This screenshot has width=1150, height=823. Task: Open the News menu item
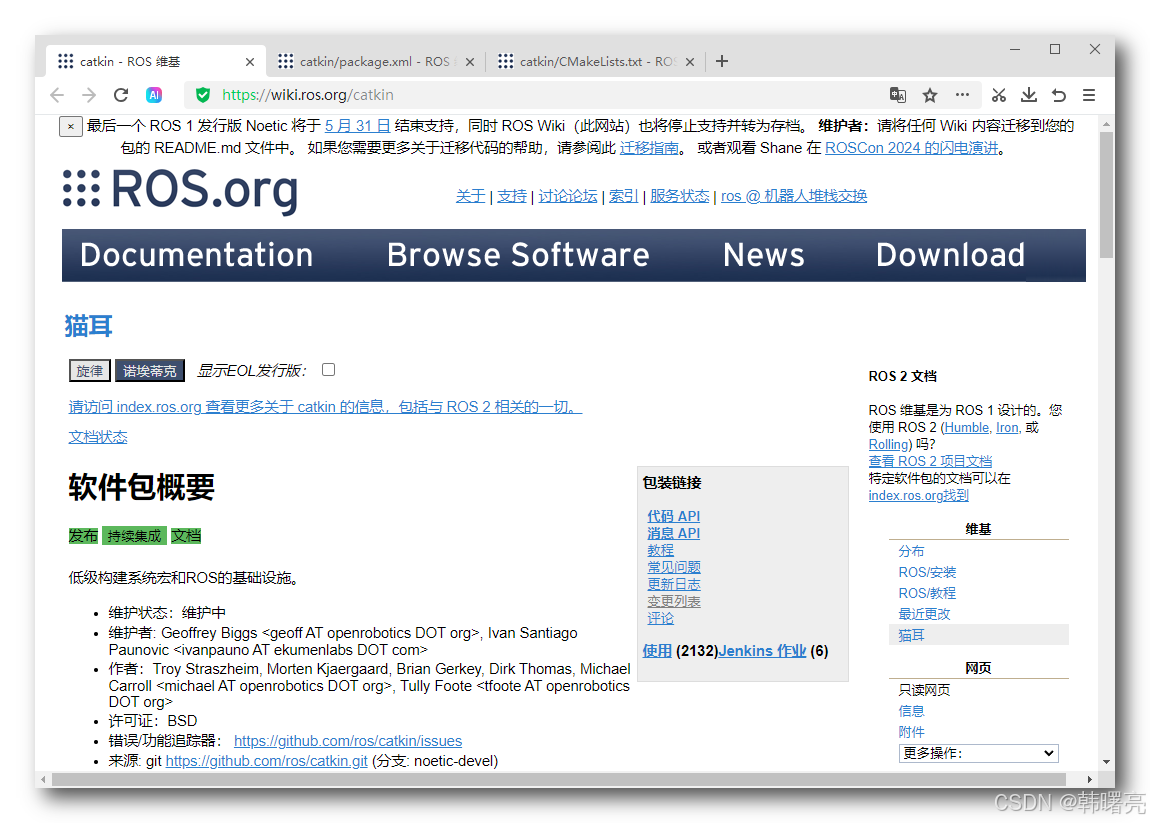(763, 255)
